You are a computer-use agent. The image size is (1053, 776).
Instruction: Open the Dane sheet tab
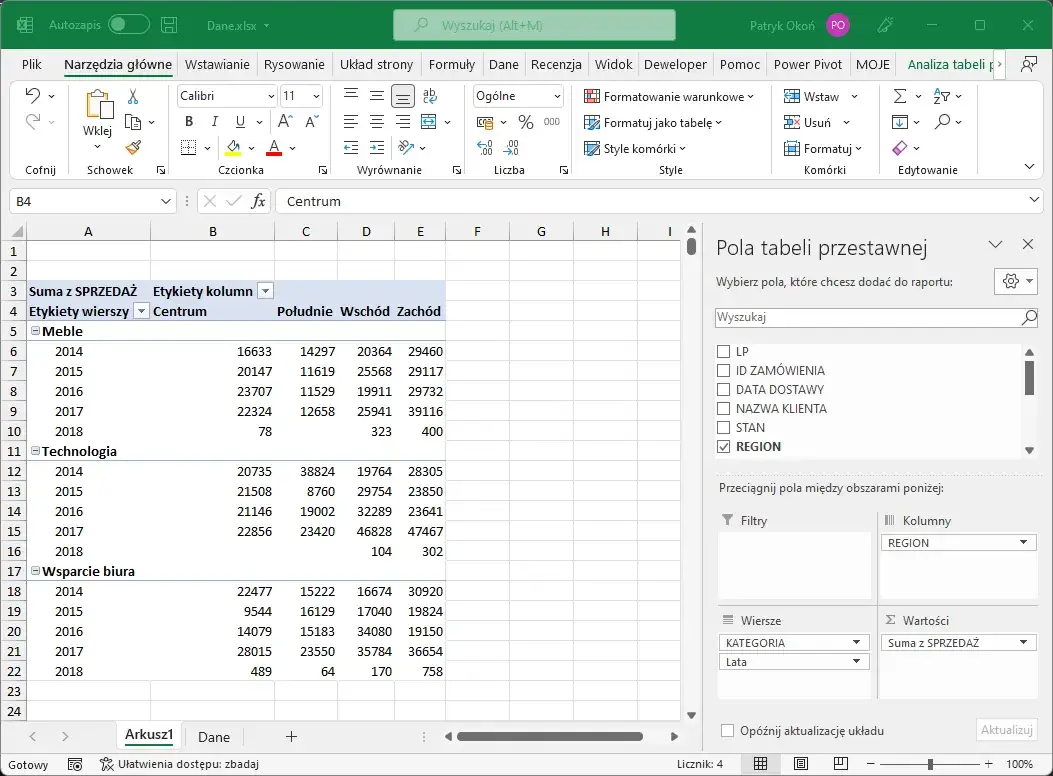point(213,736)
